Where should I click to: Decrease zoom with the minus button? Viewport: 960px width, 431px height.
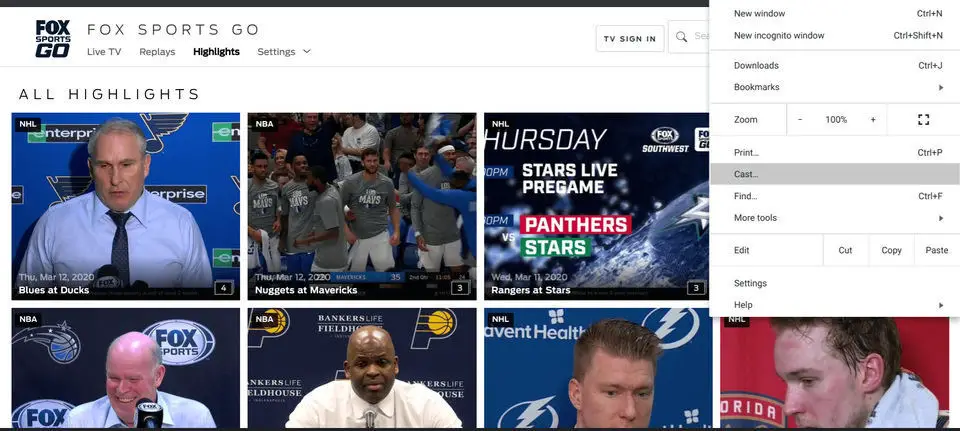(x=800, y=119)
